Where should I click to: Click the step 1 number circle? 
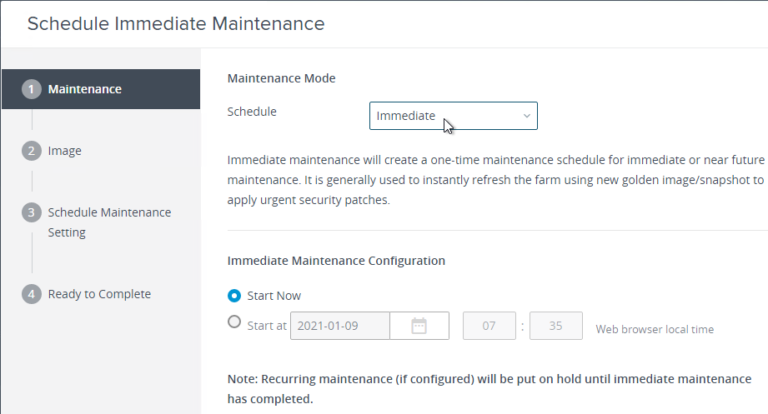point(33,89)
